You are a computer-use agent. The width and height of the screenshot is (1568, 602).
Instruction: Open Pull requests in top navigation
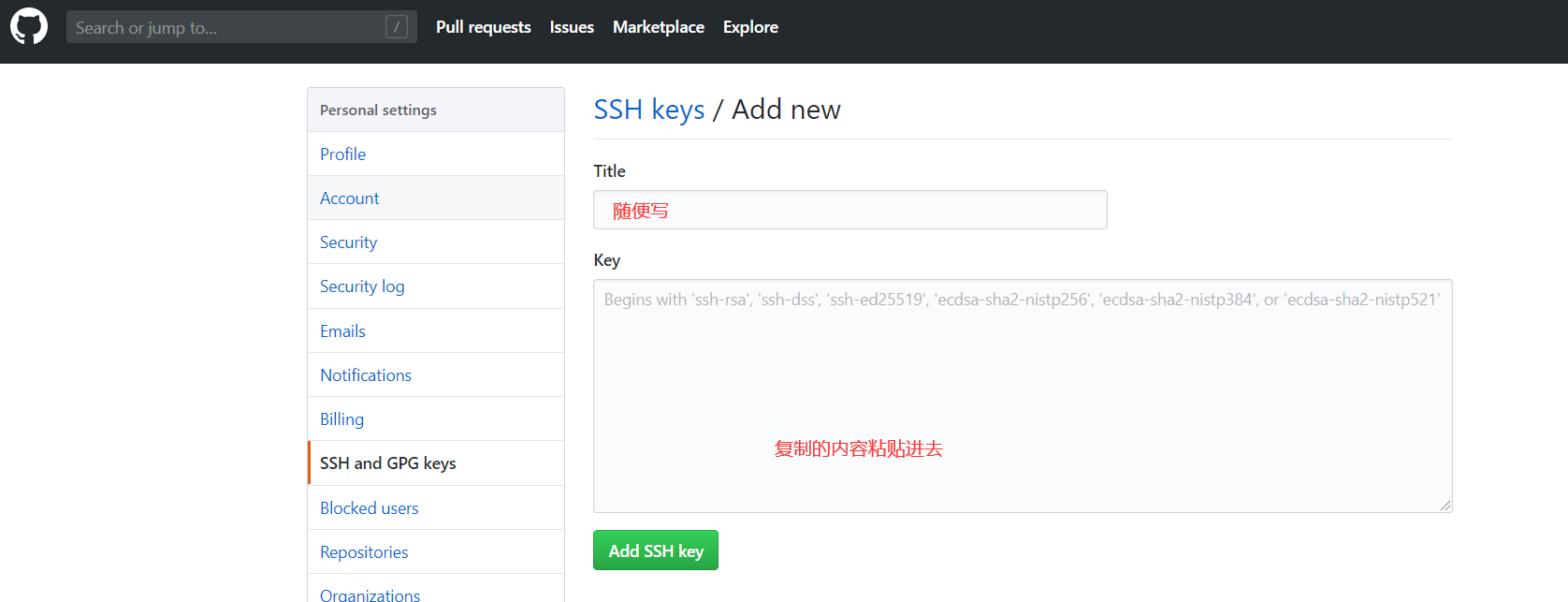coord(484,27)
